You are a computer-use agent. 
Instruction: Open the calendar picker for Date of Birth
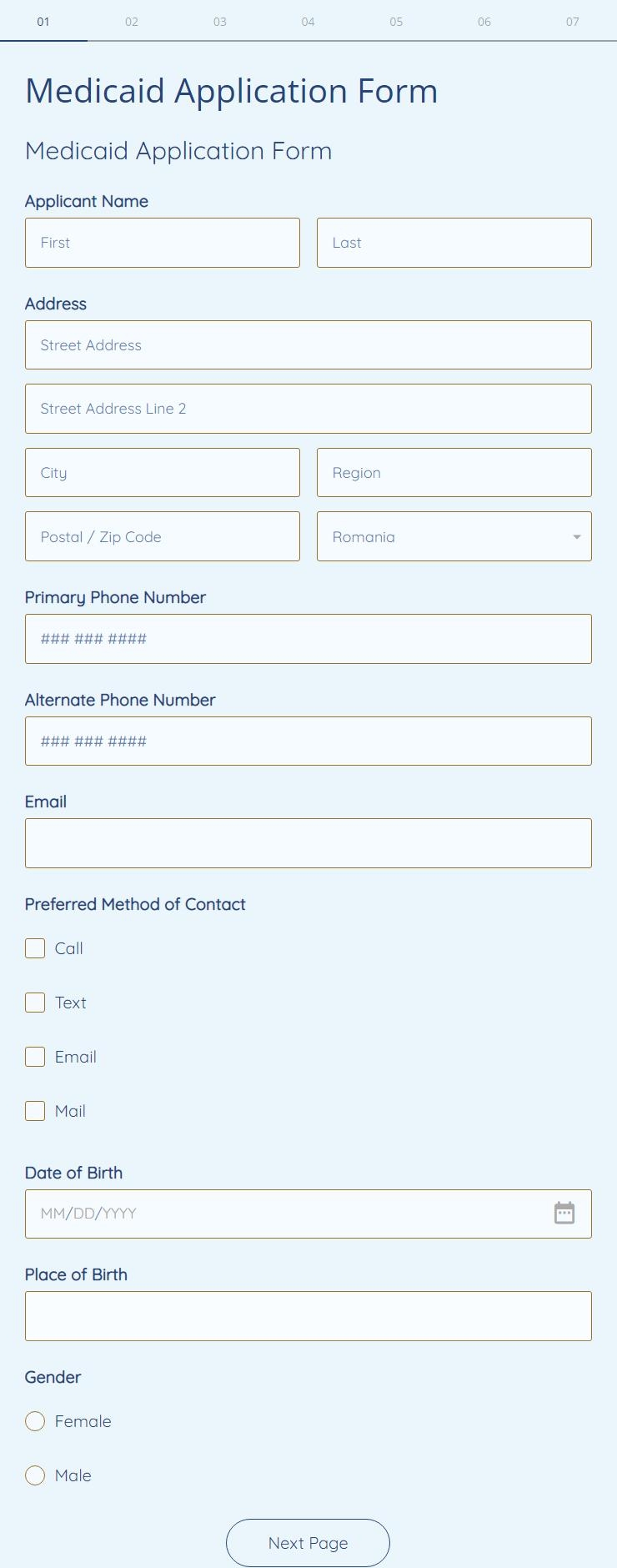tap(564, 1214)
